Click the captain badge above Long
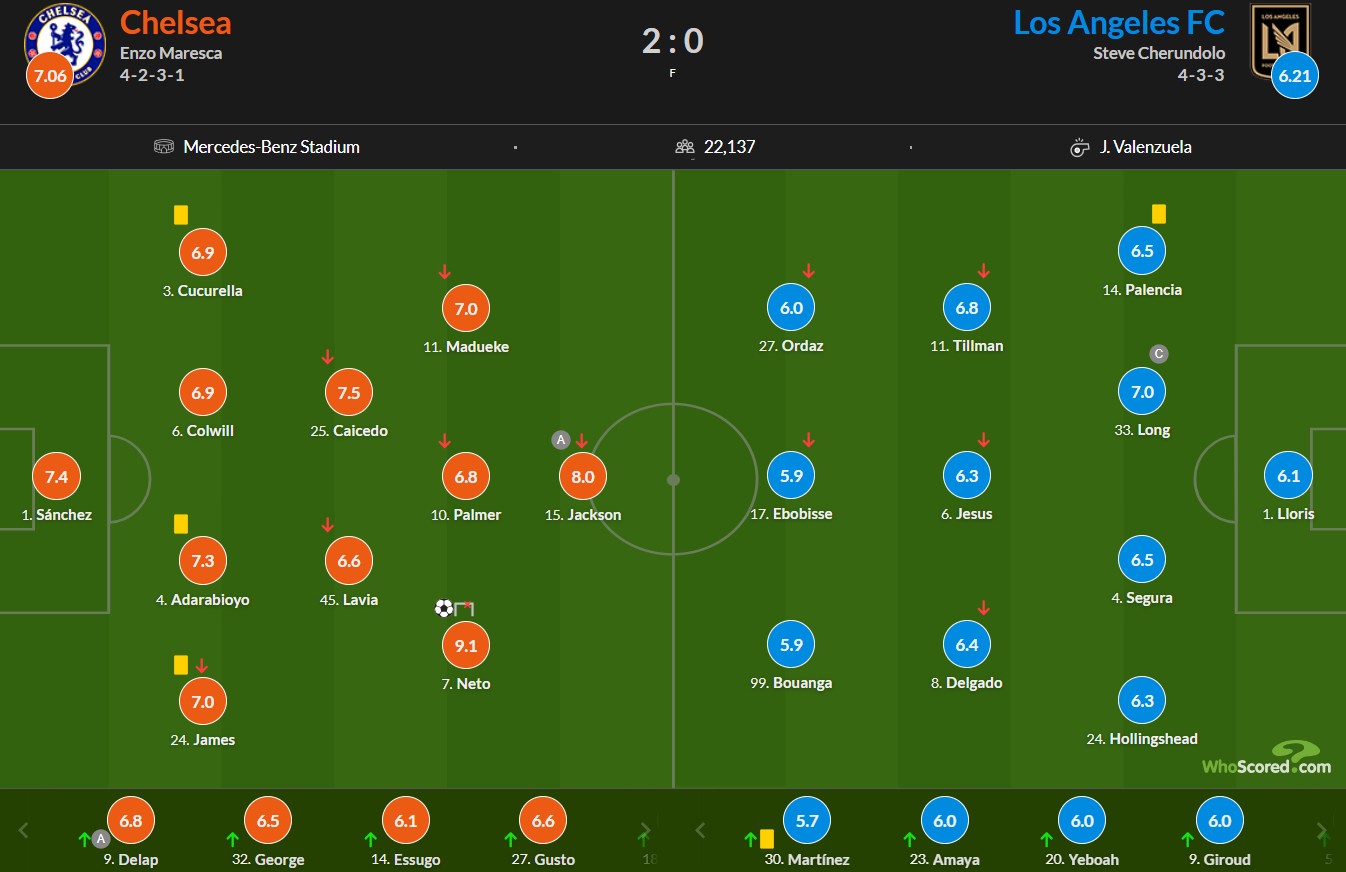This screenshot has width=1346, height=872. pos(1159,354)
